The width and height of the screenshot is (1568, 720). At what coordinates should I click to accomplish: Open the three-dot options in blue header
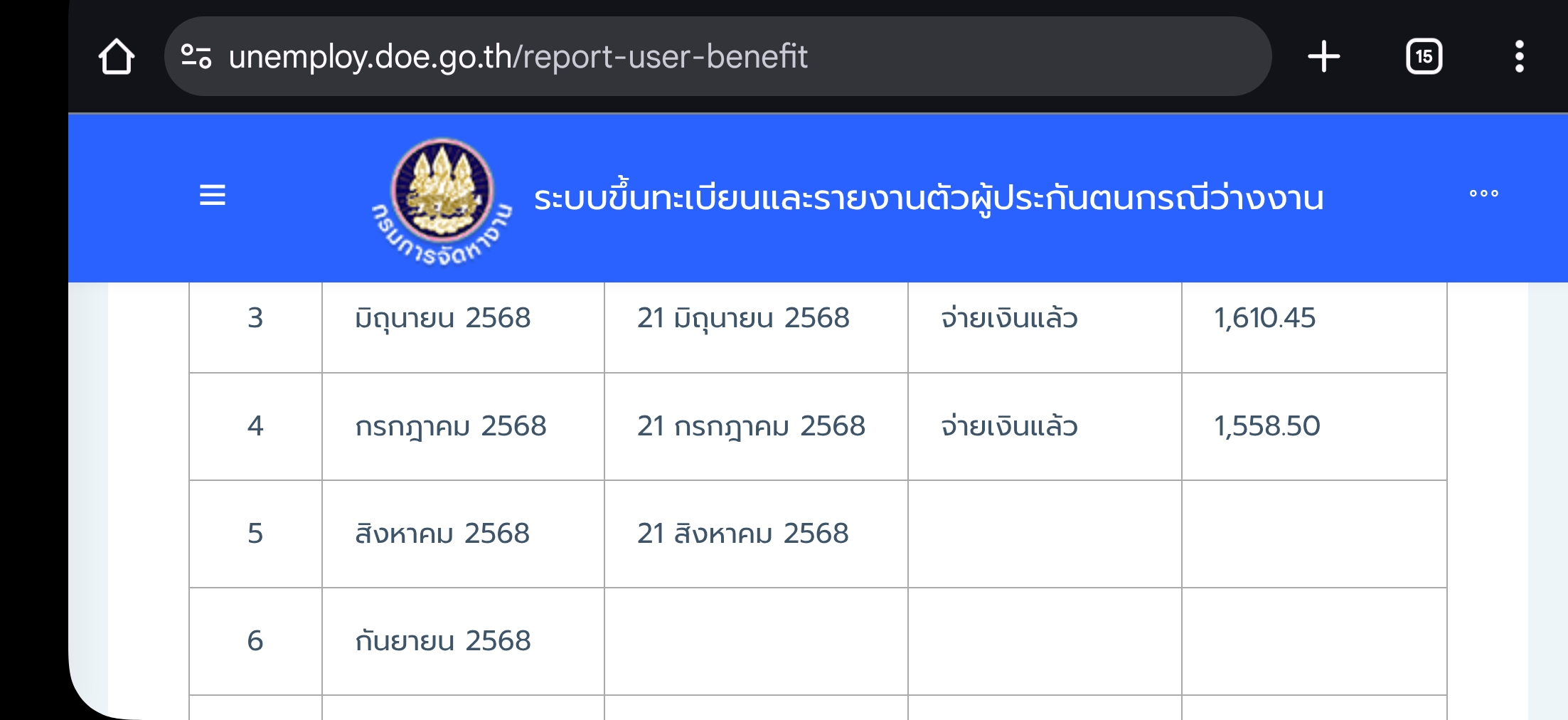(x=1484, y=194)
